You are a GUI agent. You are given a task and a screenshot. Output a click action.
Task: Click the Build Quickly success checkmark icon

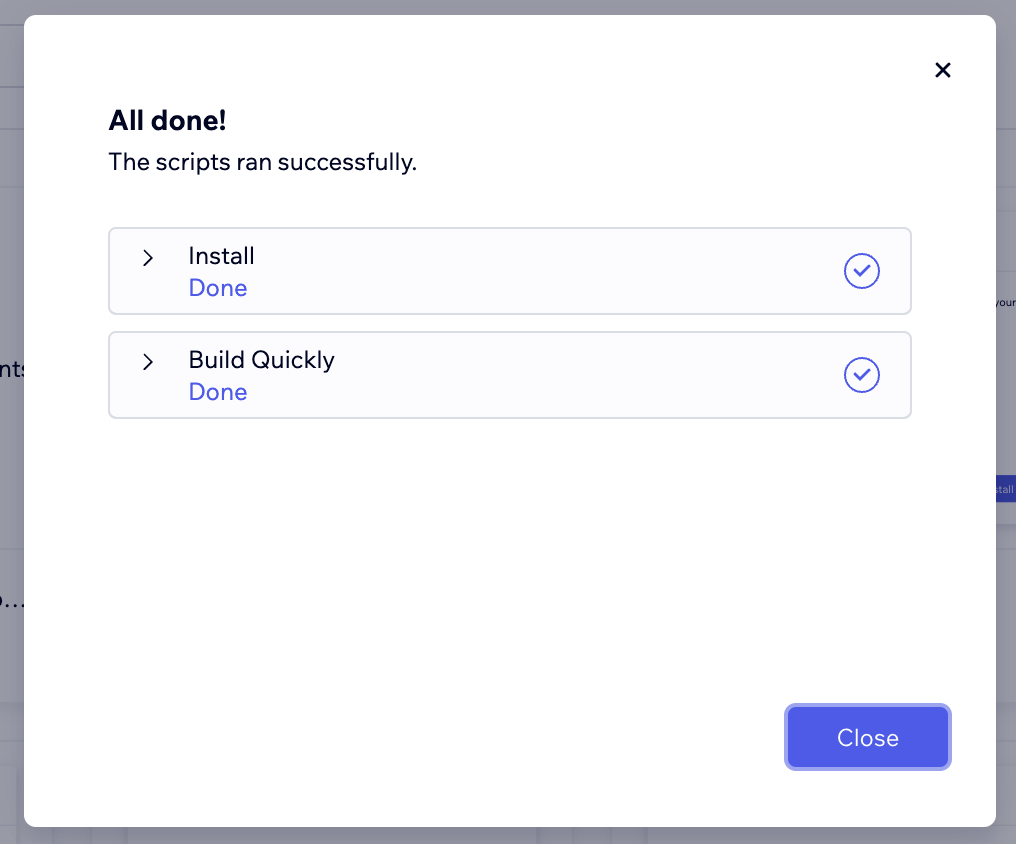pyautogui.click(x=862, y=374)
